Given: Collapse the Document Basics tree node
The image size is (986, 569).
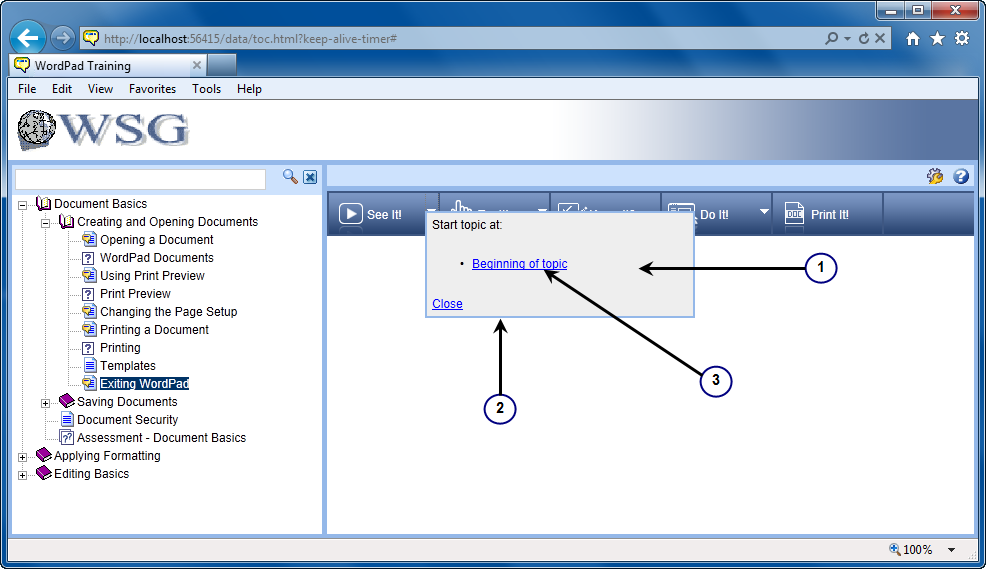Looking at the screenshot, I should coord(23,205).
